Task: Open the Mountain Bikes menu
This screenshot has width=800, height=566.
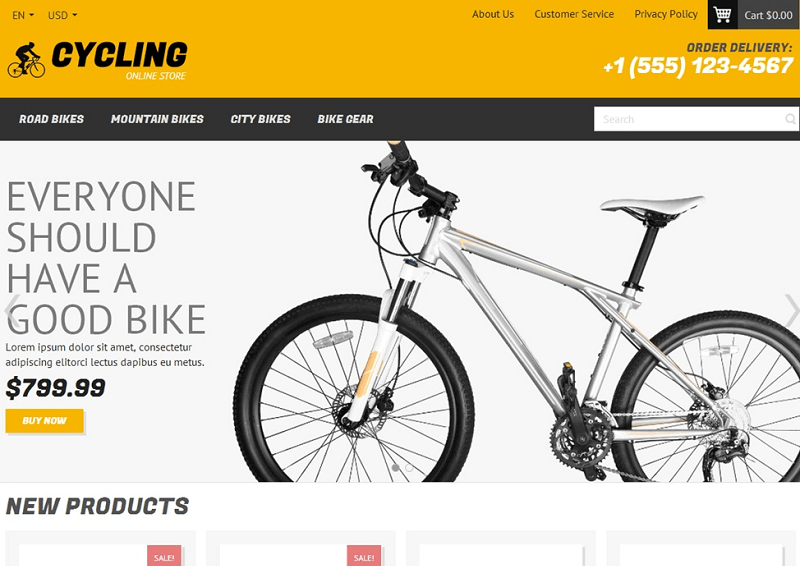Action: 157,119
